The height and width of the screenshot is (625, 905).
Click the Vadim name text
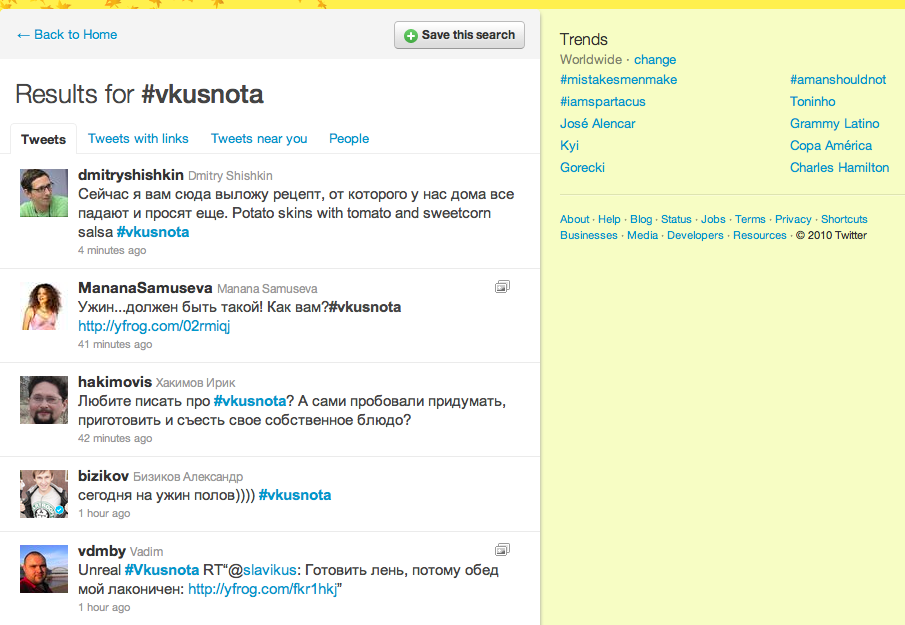(147, 552)
